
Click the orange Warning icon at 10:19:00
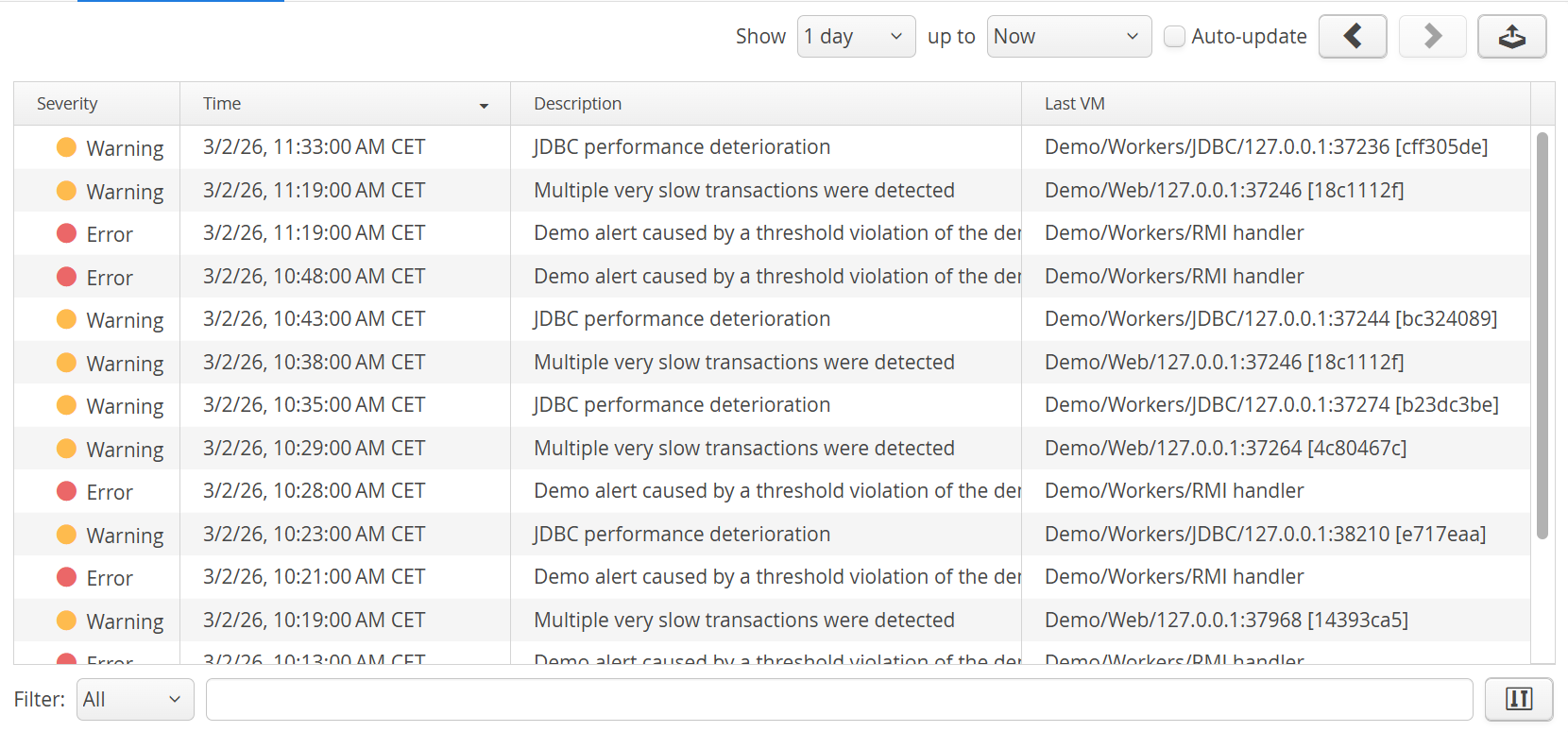66,621
